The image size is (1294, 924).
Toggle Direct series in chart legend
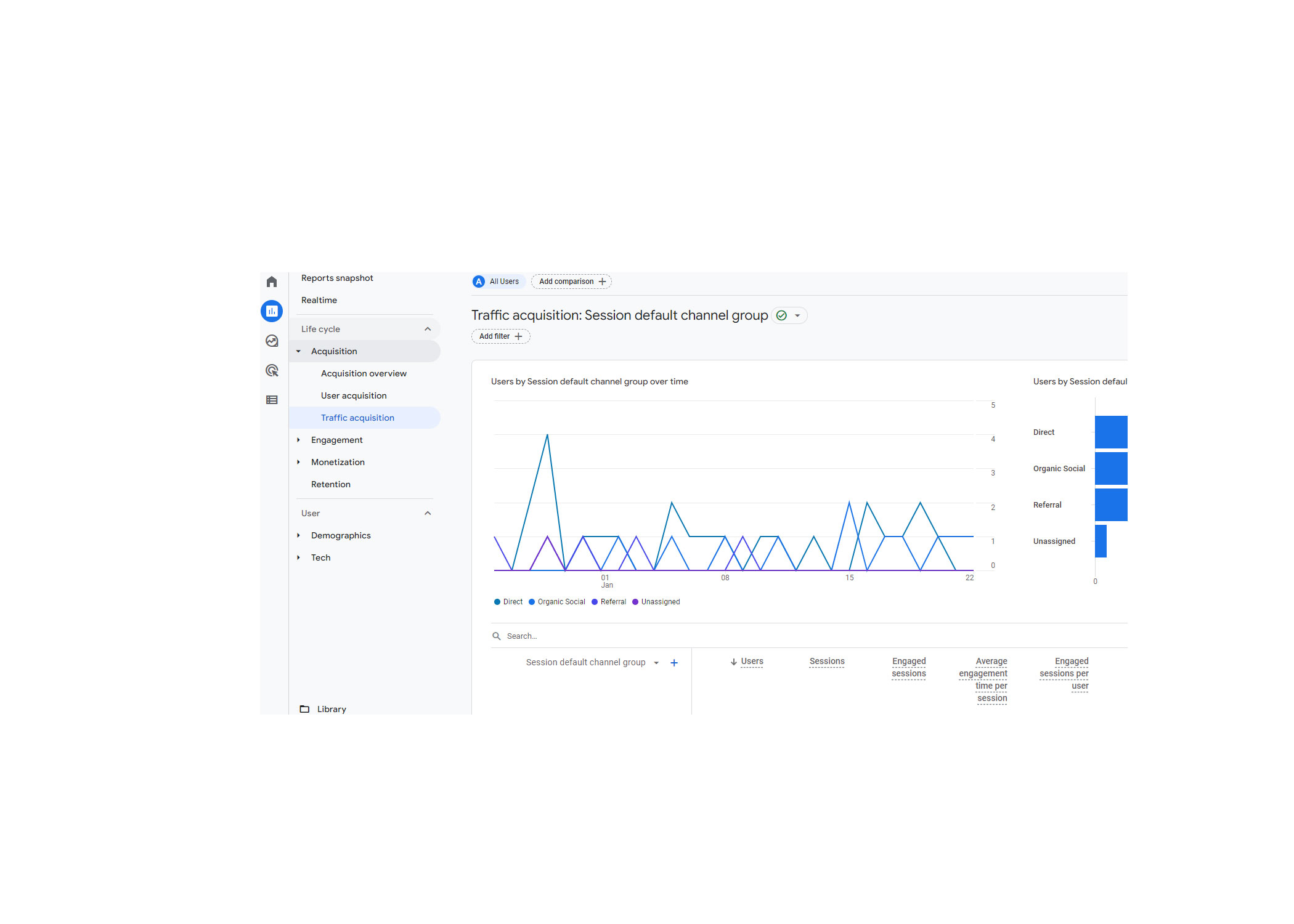pyautogui.click(x=508, y=602)
